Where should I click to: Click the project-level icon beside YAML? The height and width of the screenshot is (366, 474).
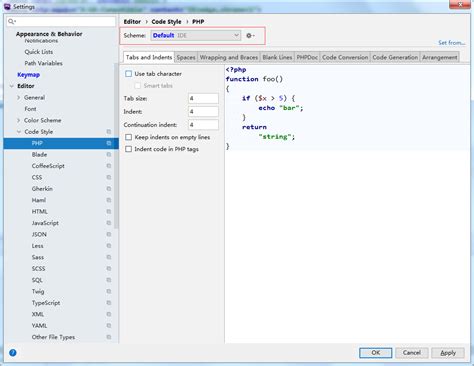coord(109,325)
